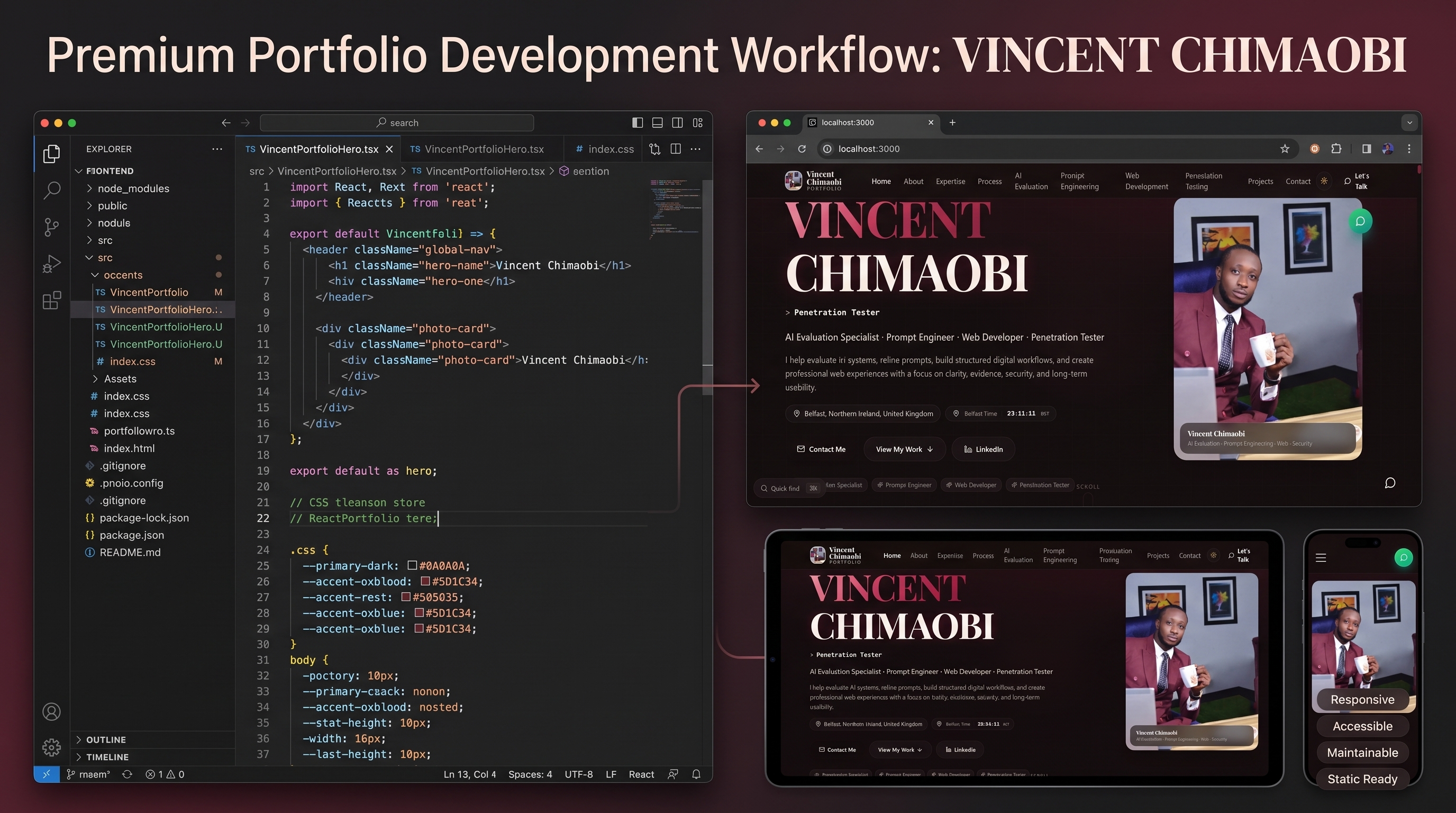The image size is (1456, 813).
Task: Open the Manage gear icon
Action: pyautogui.click(x=51, y=747)
